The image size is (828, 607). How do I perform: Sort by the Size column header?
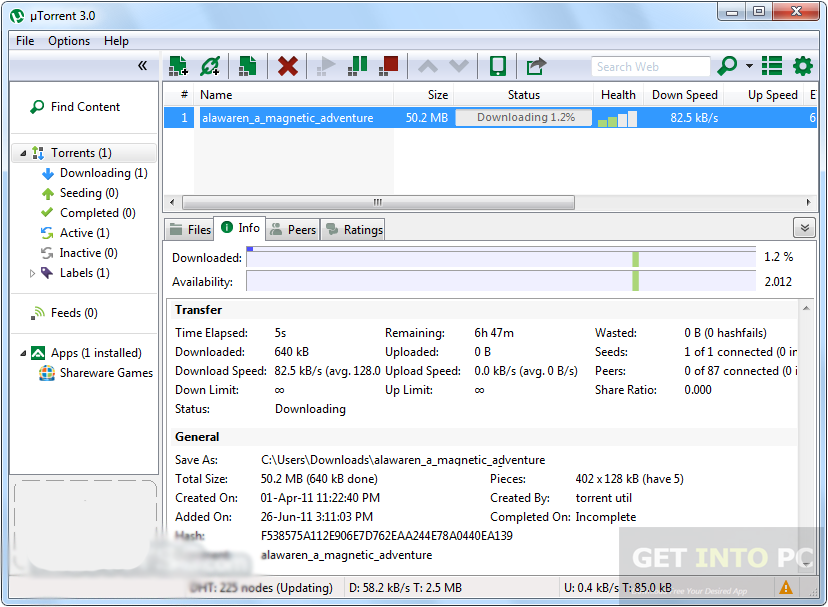424,95
